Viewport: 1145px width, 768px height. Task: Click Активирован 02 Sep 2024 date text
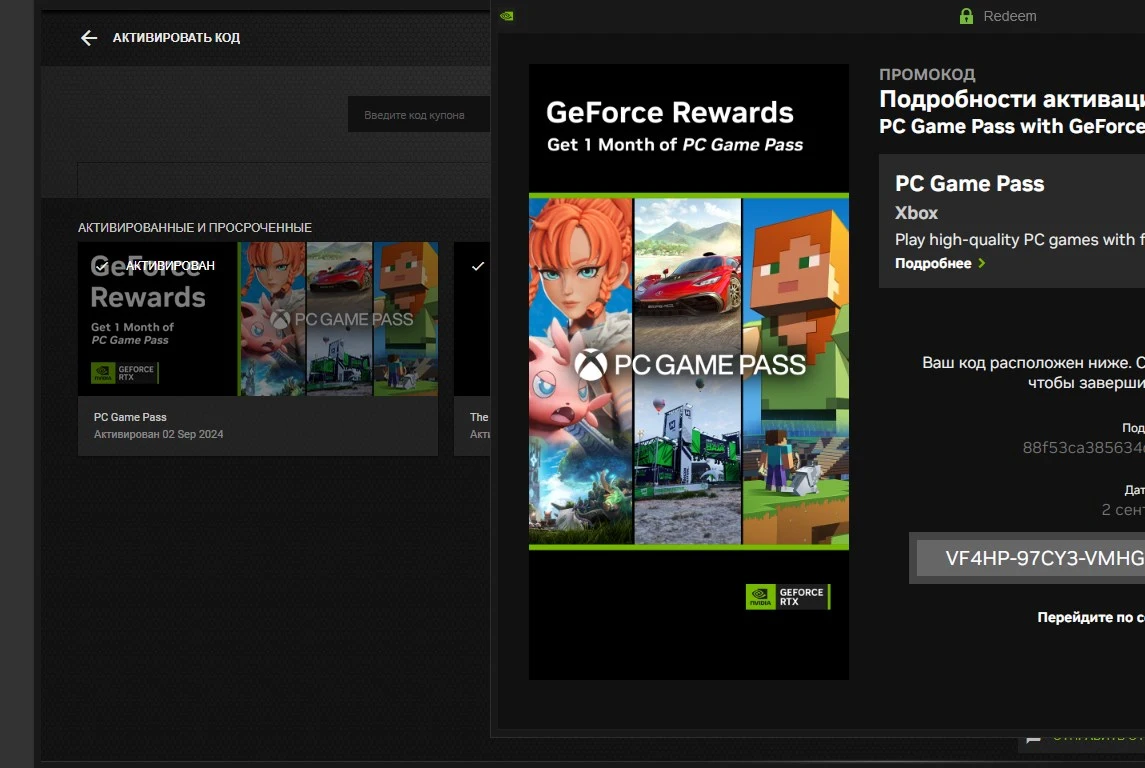coord(158,434)
